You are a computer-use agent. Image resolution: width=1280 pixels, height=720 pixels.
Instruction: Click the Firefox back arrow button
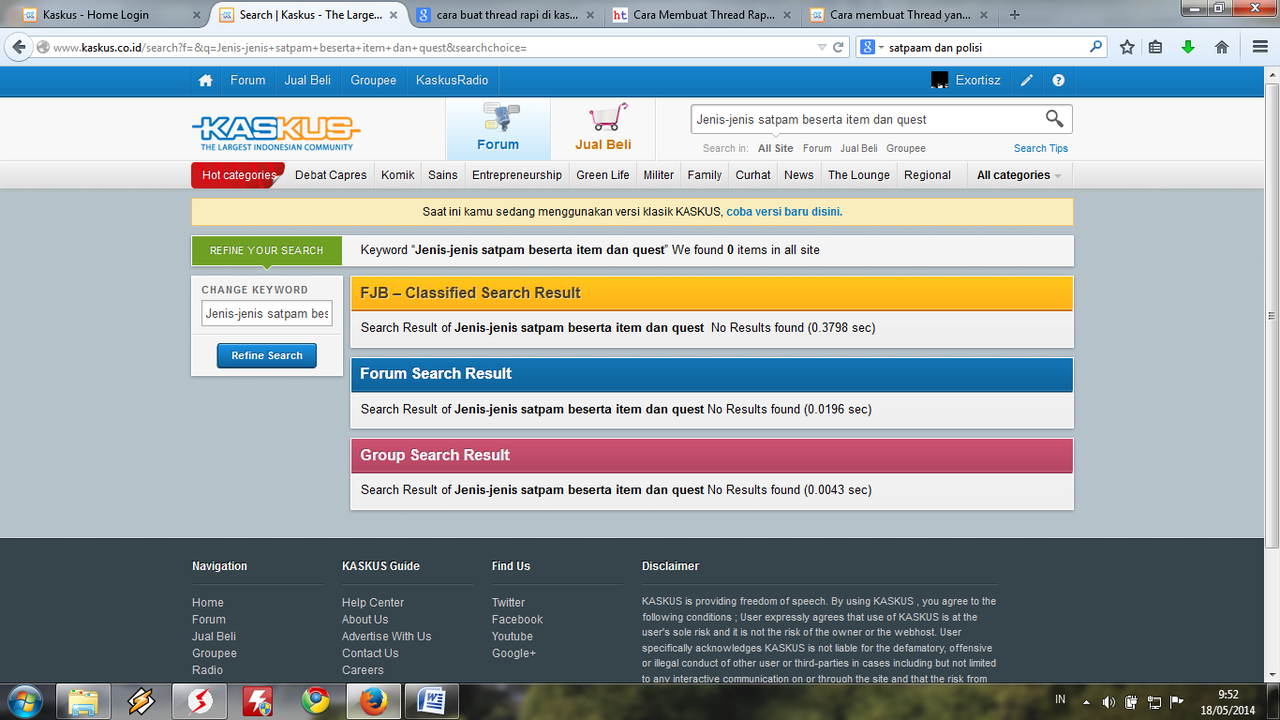18,47
